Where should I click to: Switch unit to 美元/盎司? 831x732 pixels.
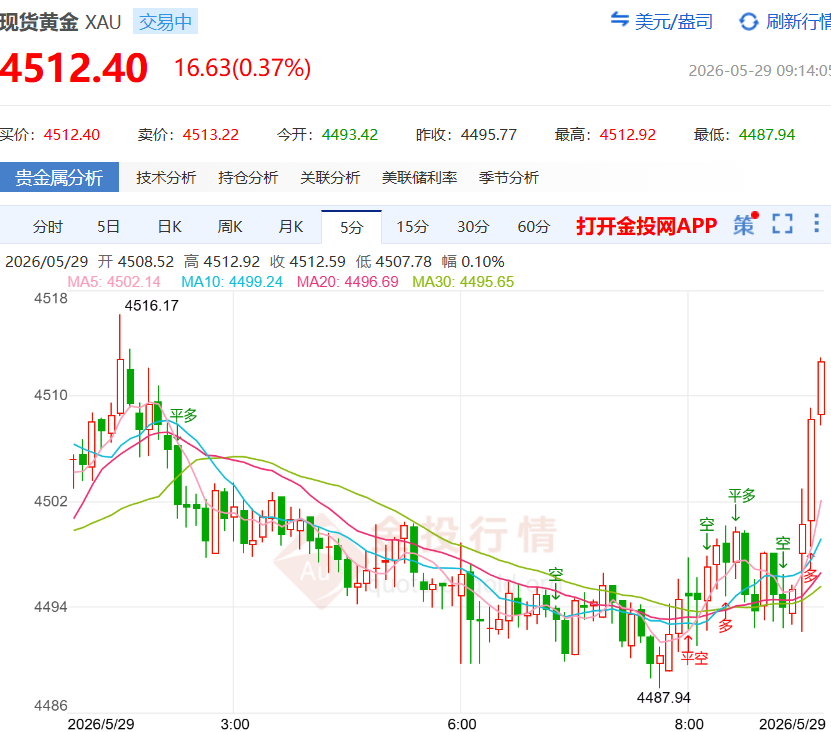pyautogui.click(x=674, y=22)
